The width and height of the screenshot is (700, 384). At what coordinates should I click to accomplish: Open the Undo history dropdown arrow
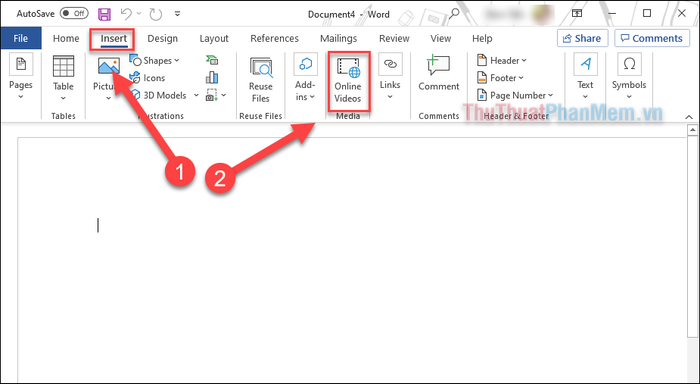click(x=139, y=14)
